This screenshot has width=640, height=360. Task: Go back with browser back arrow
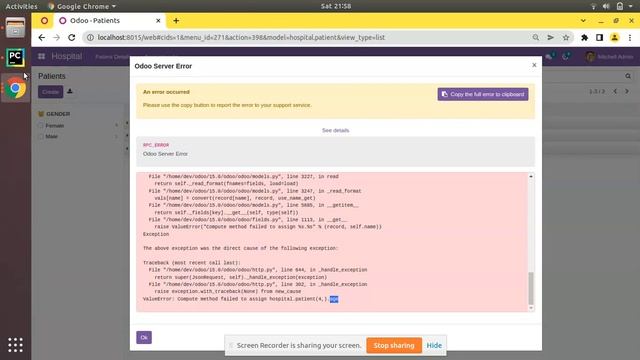(x=42, y=38)
